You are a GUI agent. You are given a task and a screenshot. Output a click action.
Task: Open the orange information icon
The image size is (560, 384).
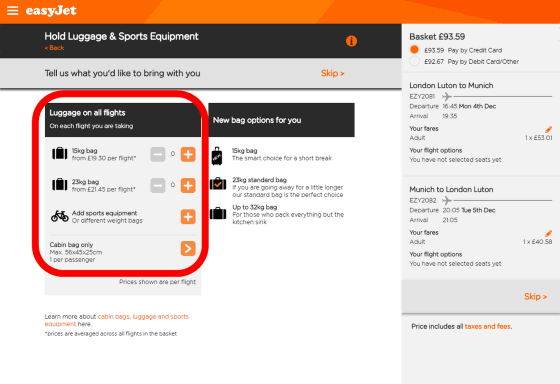351,41
